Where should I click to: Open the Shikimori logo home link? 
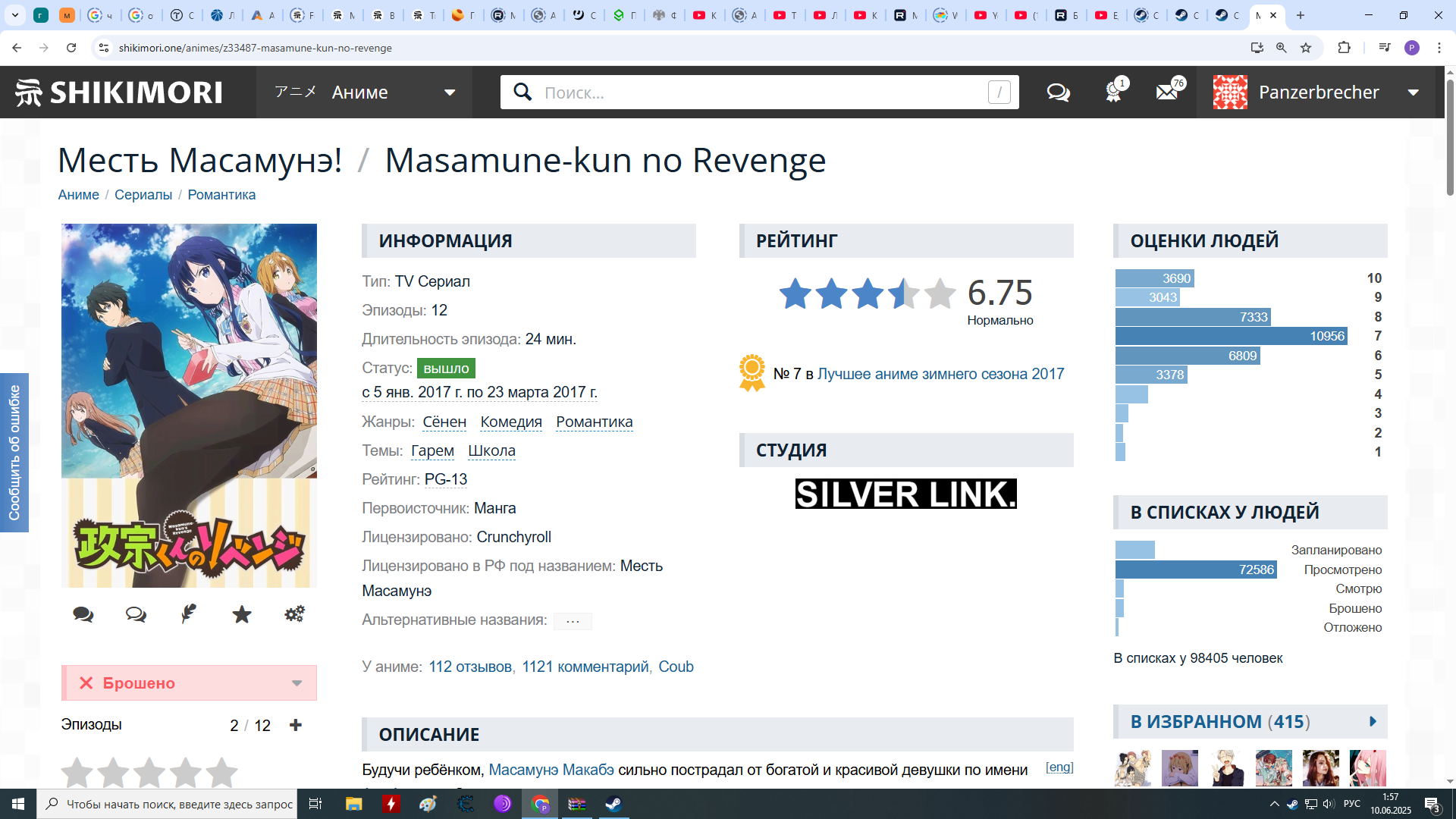[x=119, y=93]
